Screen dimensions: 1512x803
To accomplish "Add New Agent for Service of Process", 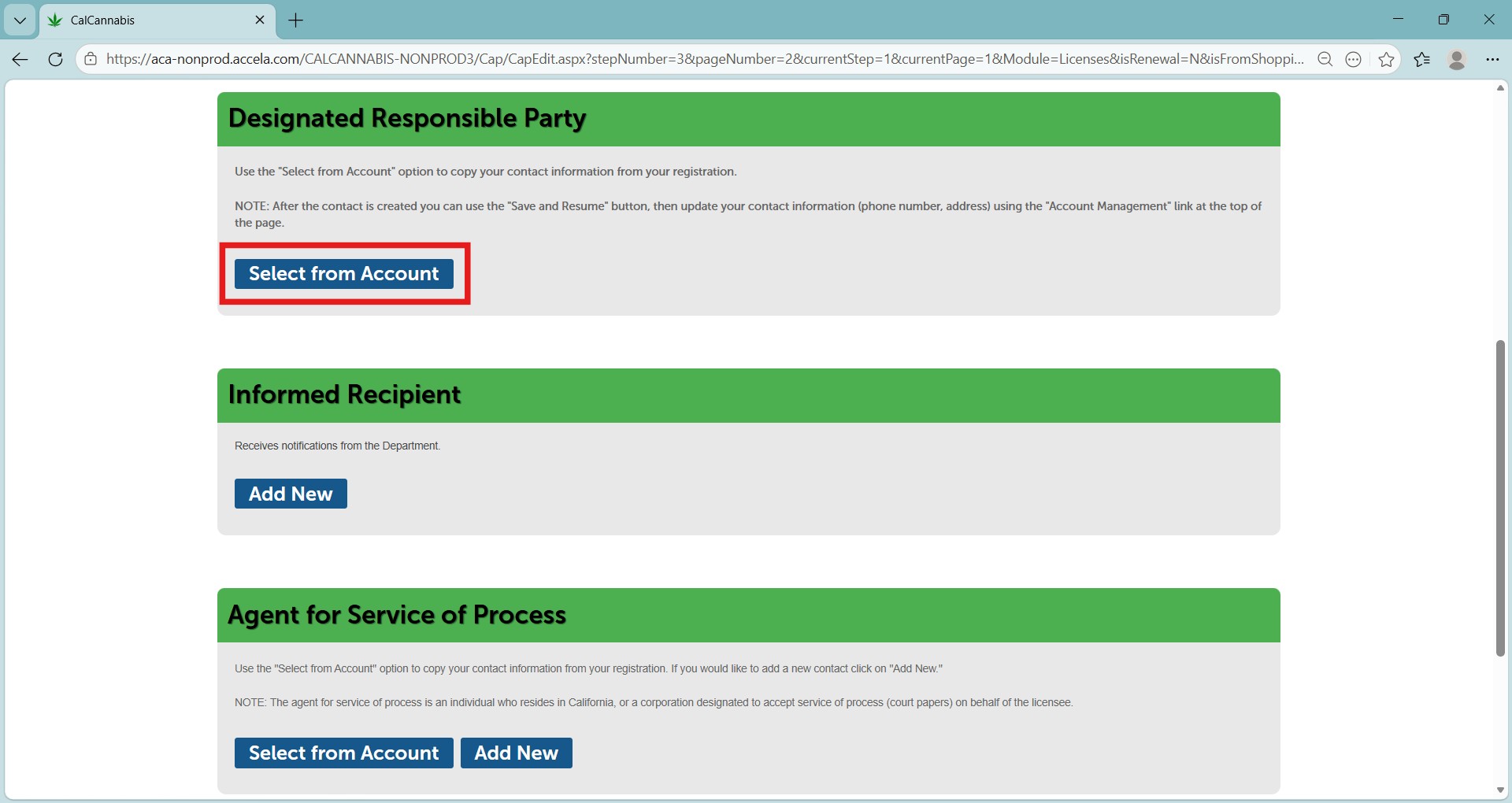I will click(x=517, y=753).
